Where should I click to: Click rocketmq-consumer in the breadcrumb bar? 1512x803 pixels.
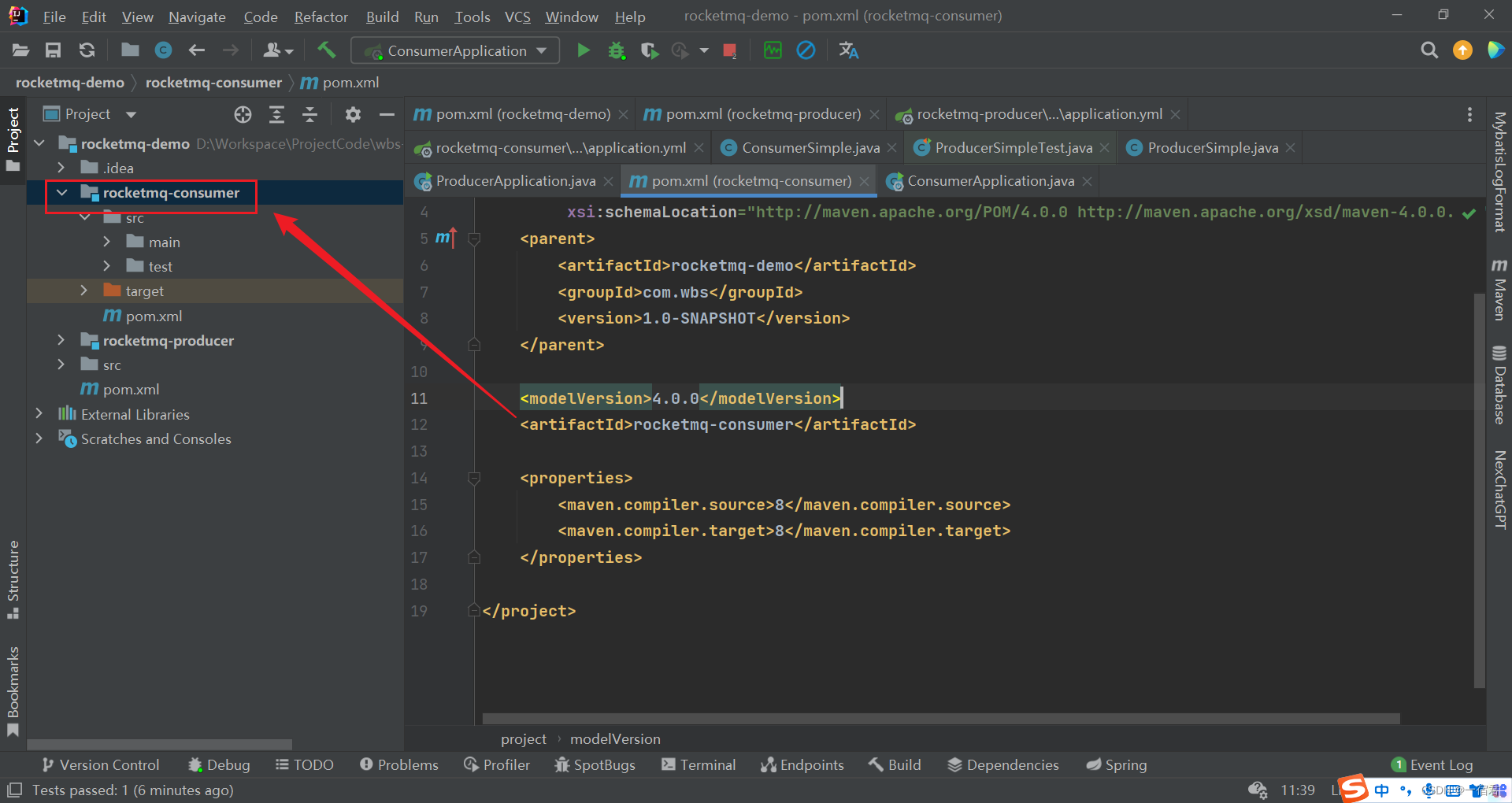click(x=213, y=83)
